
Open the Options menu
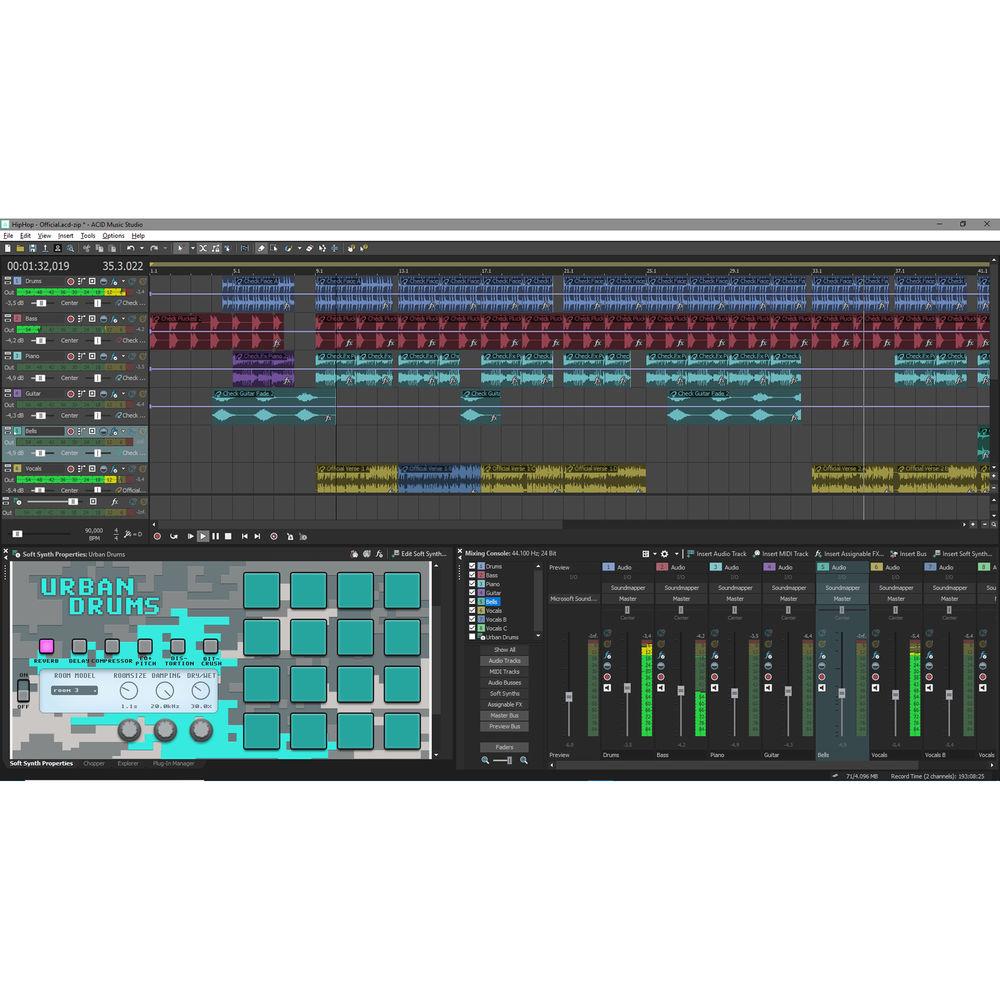(113, 235)
